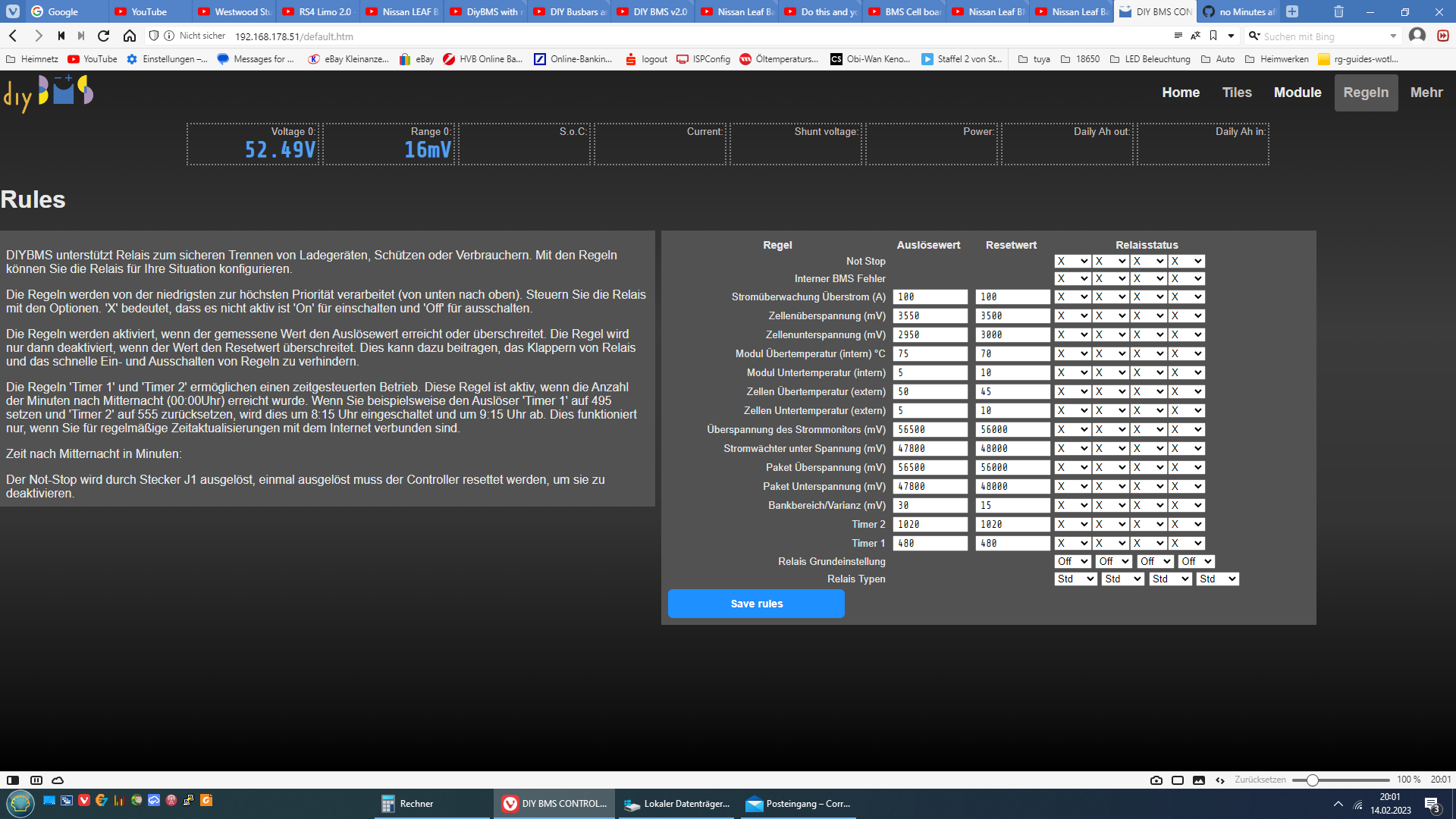Open the Not Stop relay status selector
Image resolution: width=1456 pixels, height=819 pixels.
point(1072,260)
